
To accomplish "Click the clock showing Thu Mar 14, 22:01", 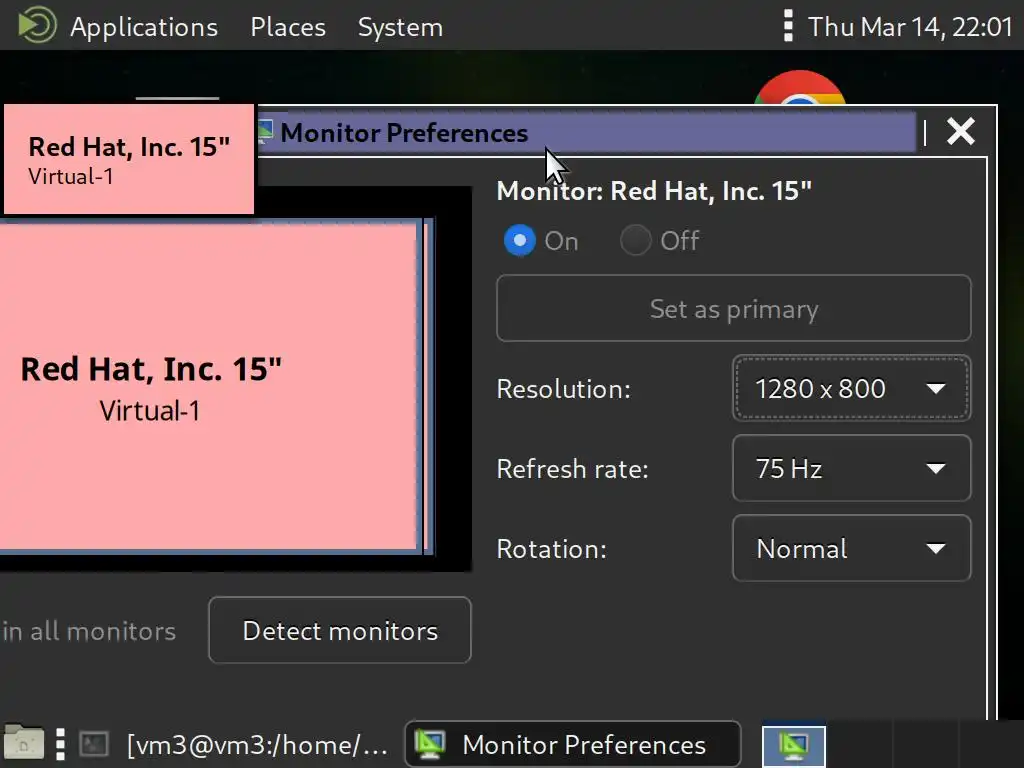I will (x=910, y=27).
